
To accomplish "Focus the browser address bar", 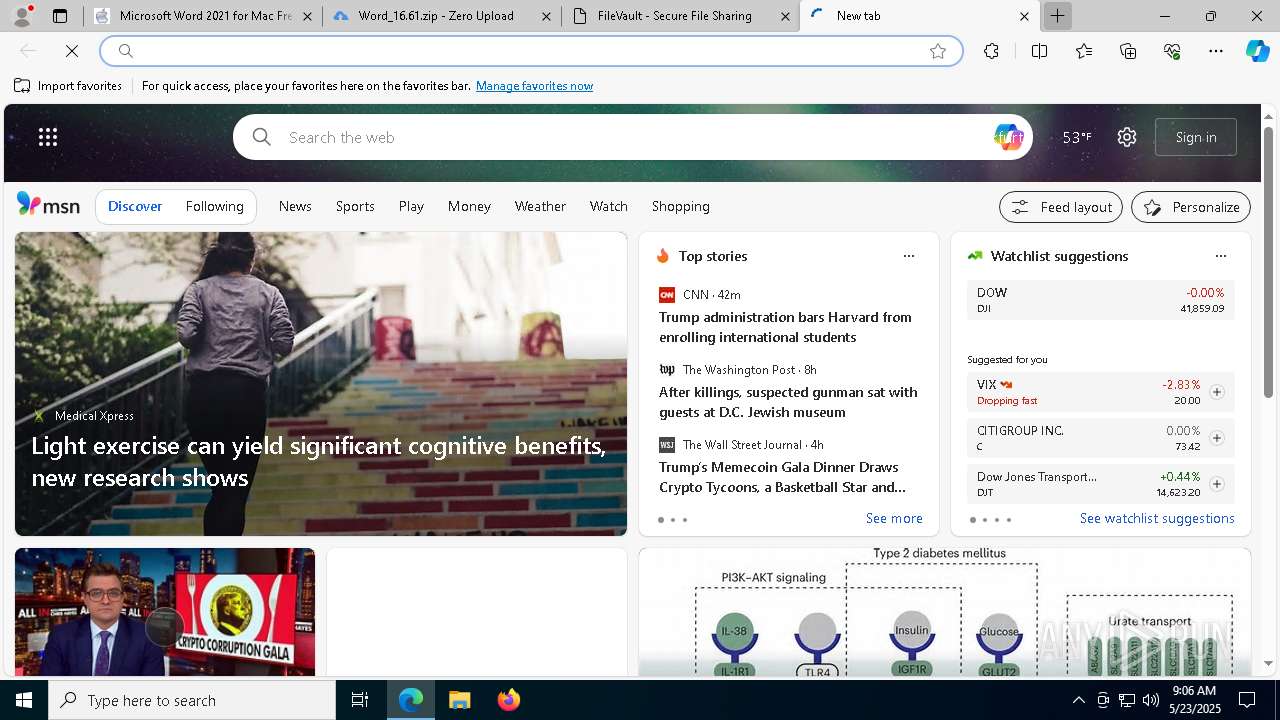I will (x=530, y=51).
